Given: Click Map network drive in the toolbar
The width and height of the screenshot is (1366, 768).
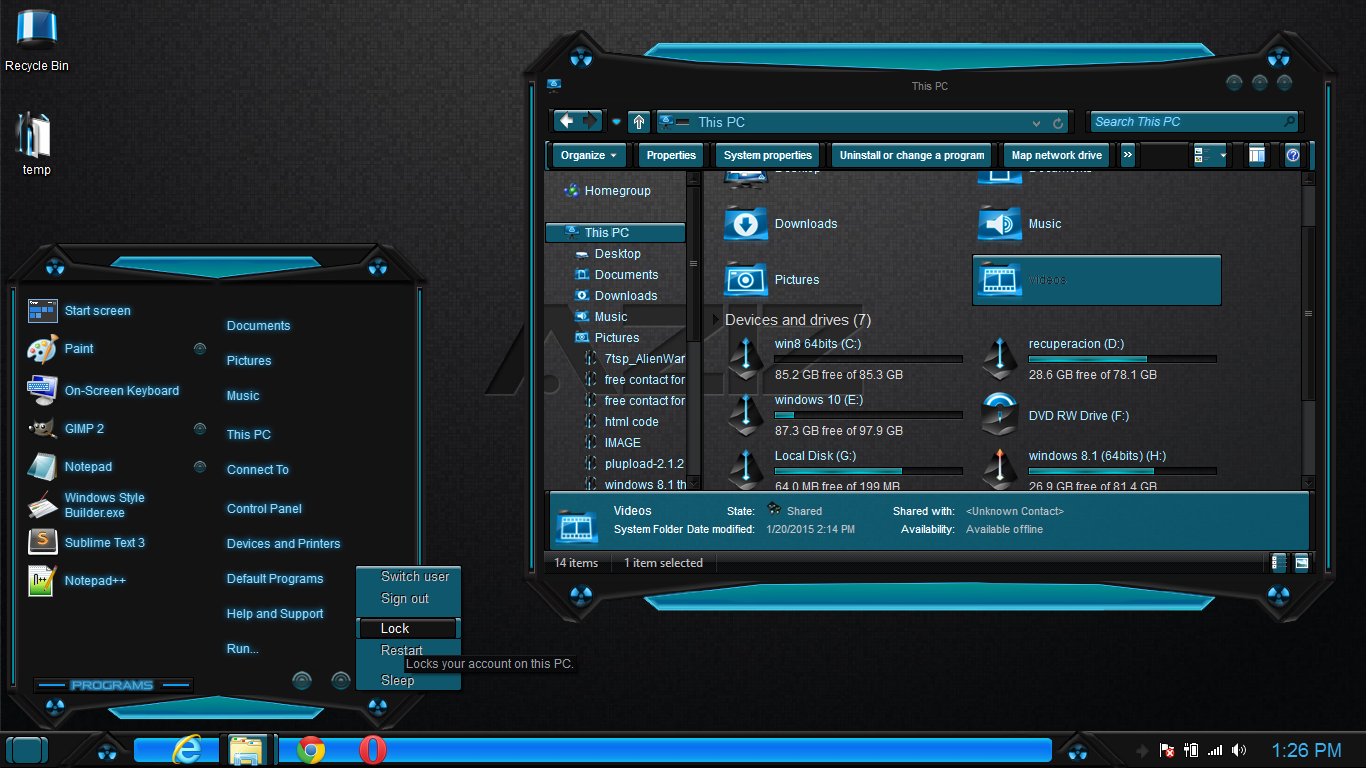Looking at the screenshot, I should coord(1057,155).
